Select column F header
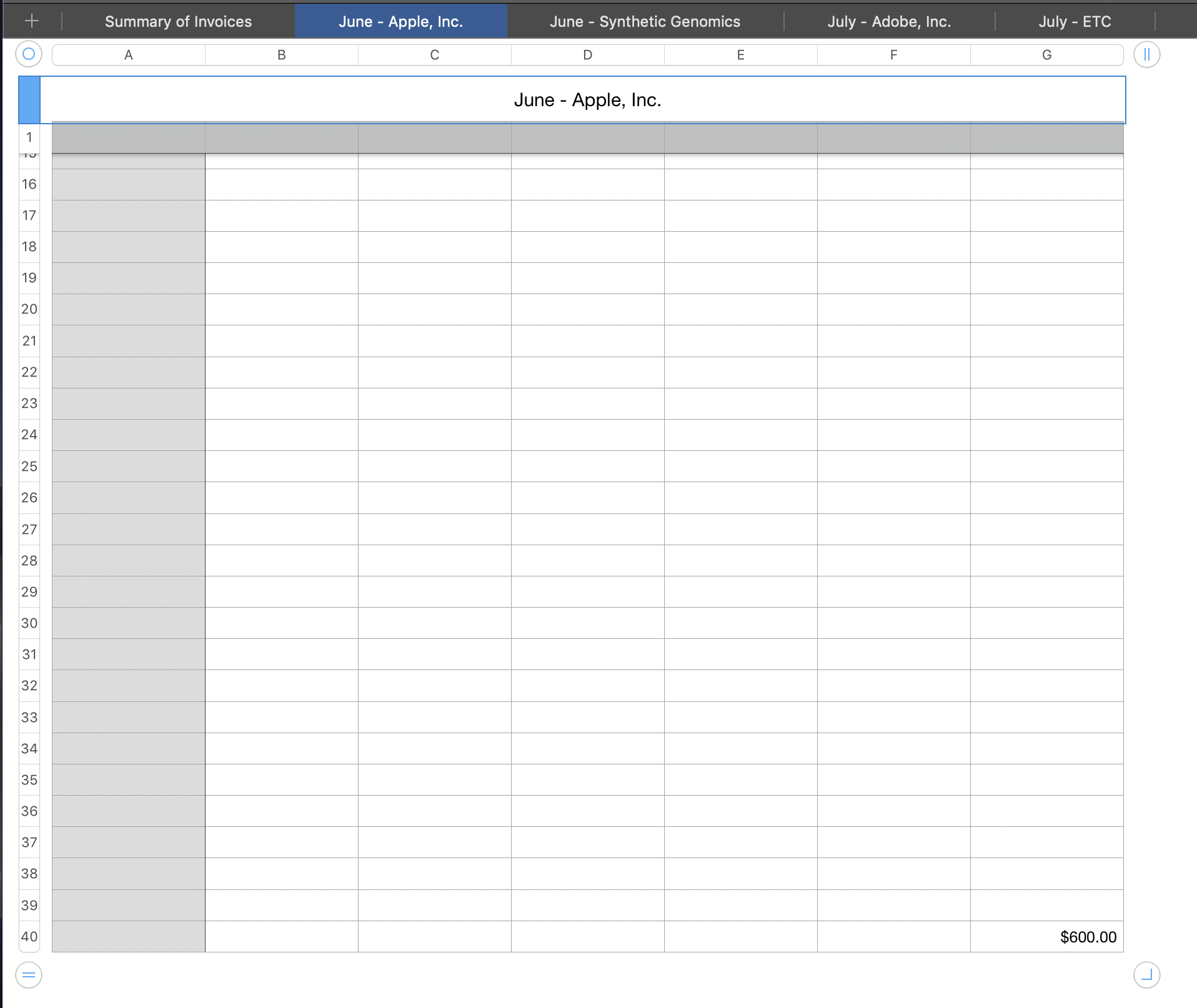The height and width of the screenshot is (1008, 1197). point(894,55)
